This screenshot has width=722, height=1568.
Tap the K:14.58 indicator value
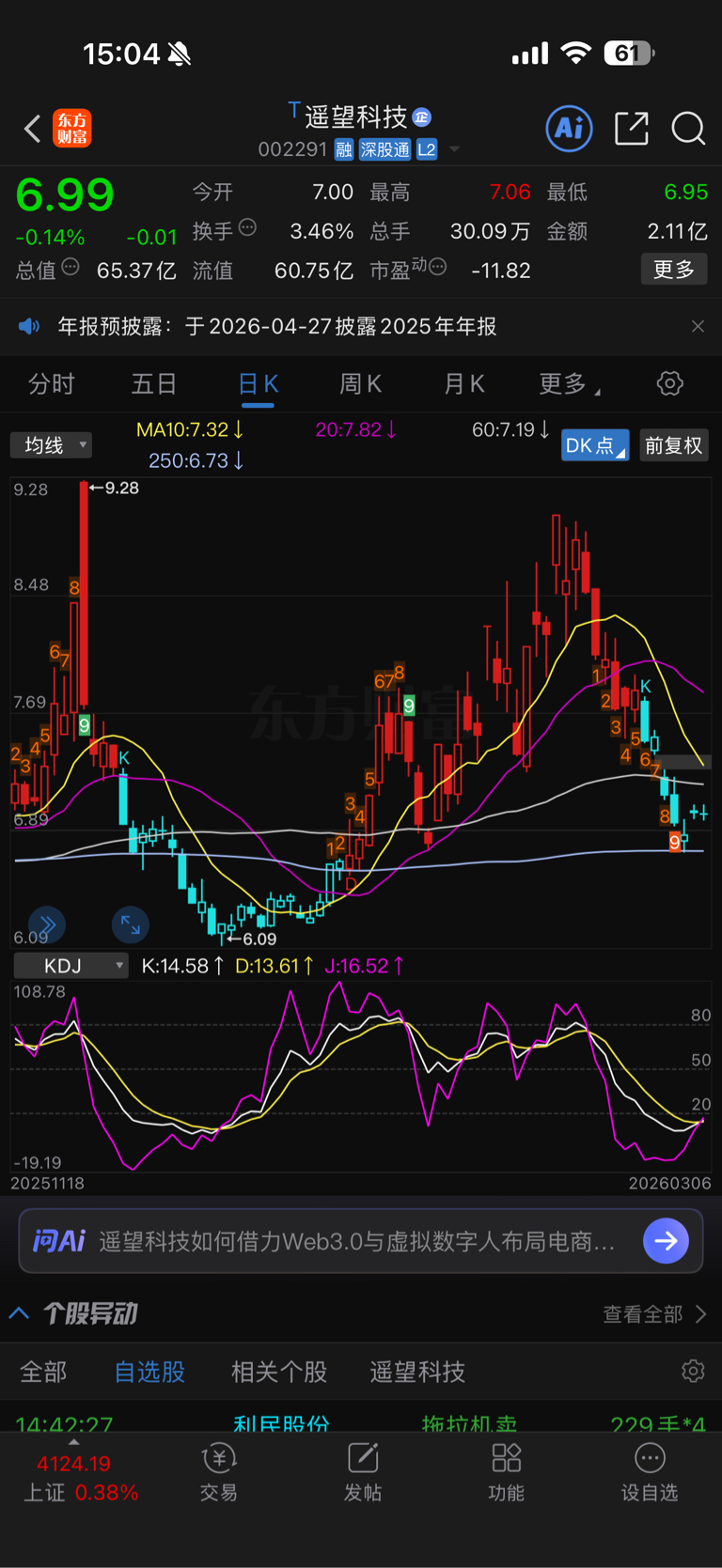(182, 965)
